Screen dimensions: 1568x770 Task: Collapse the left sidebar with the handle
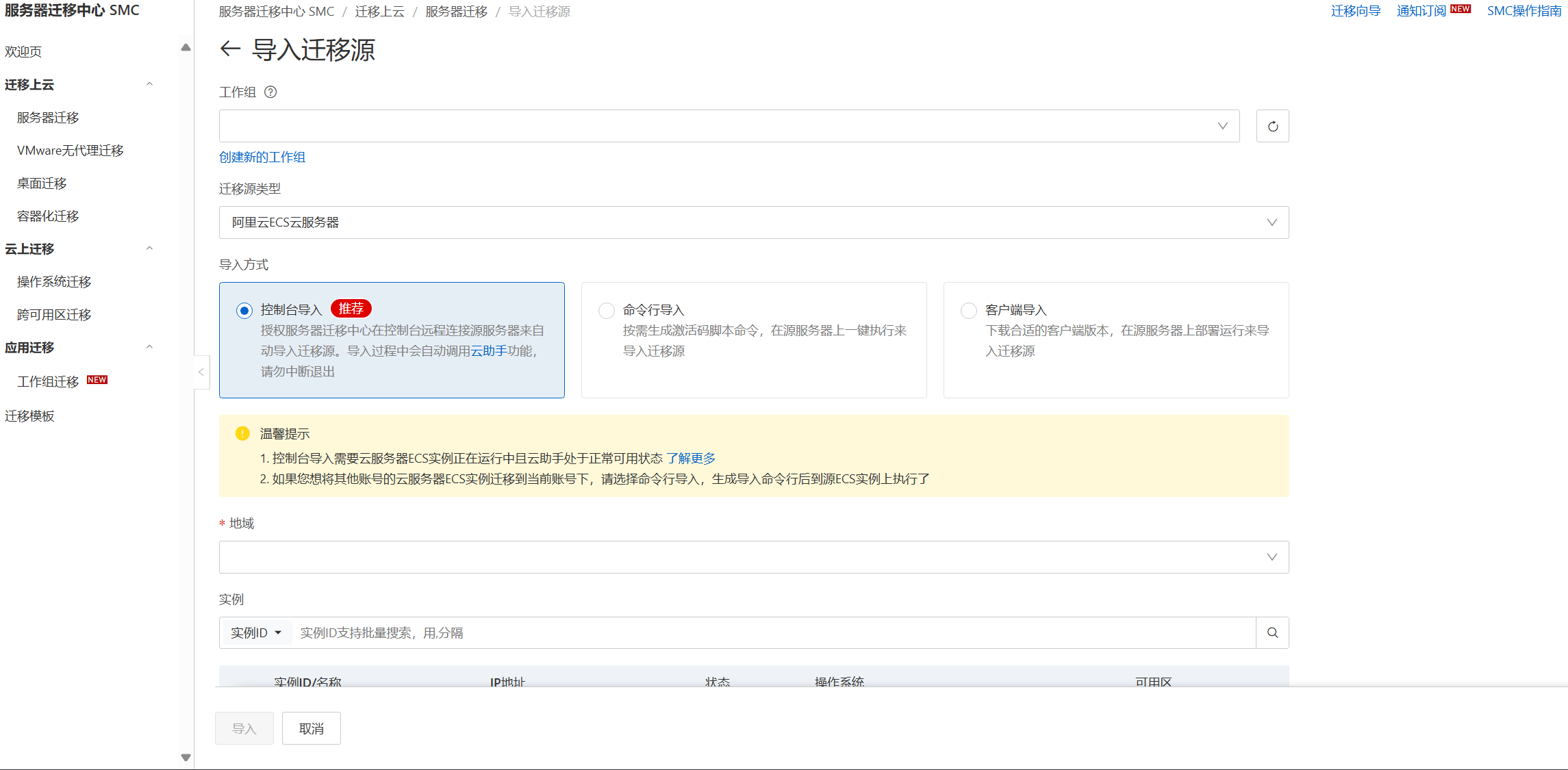click(201, 372)
